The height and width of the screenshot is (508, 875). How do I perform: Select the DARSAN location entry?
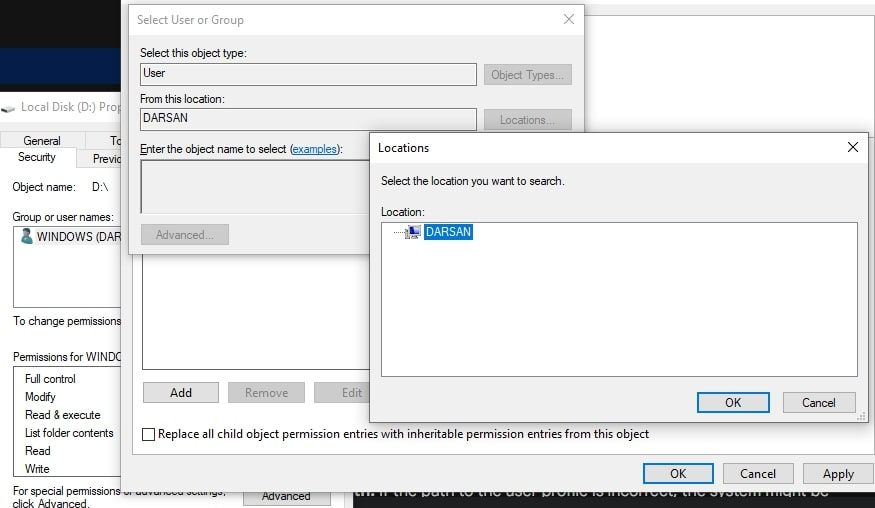click(x=448, y=232)
